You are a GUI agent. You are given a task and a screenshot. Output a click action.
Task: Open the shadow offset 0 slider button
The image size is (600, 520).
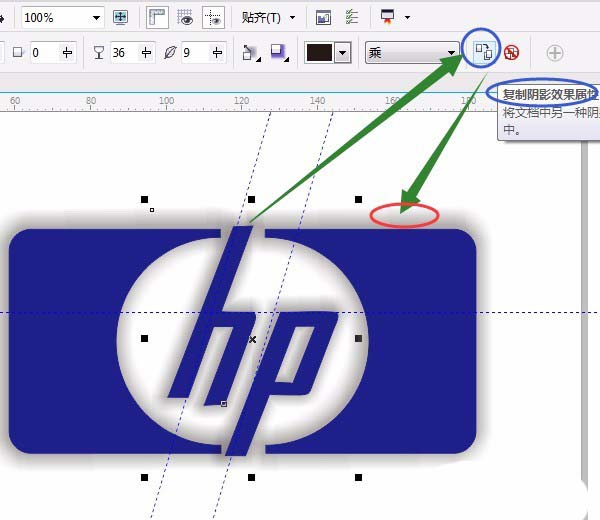[x=67, y=52]
